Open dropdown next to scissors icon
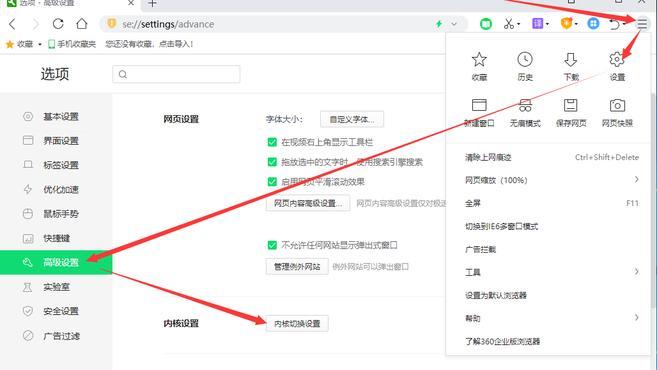 [x=519, y=24]
